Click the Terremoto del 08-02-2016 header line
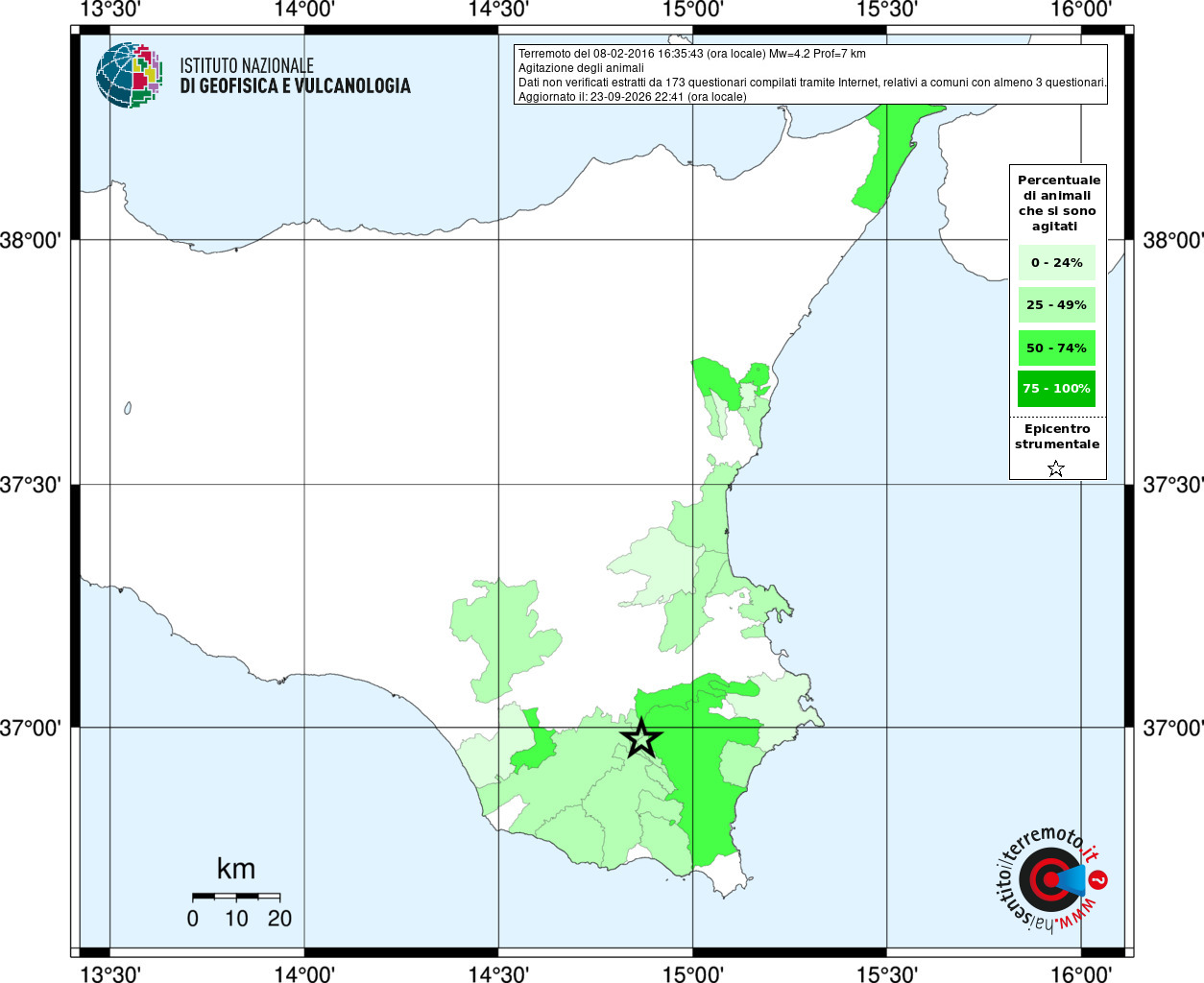Screen dimensions: 1204x983 pos(692,54)
